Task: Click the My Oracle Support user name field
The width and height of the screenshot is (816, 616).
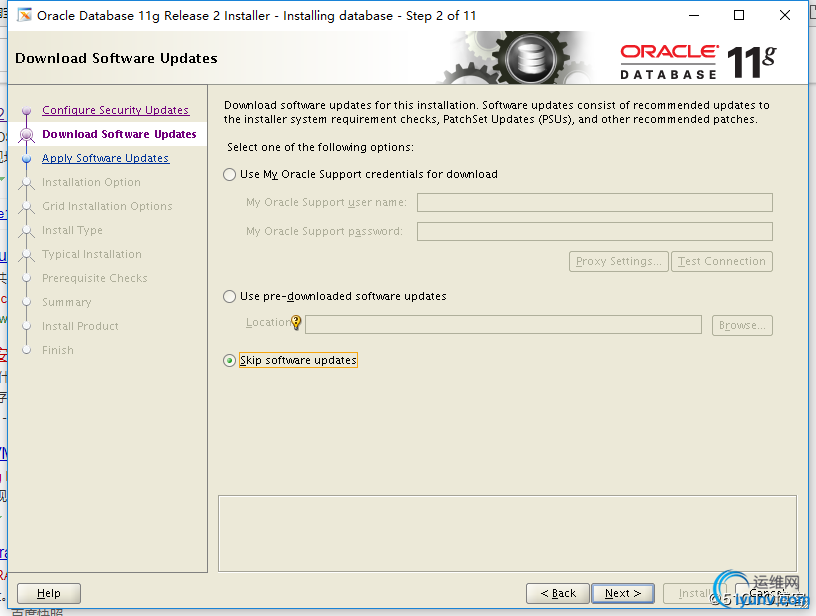Action: pos(595,202)
